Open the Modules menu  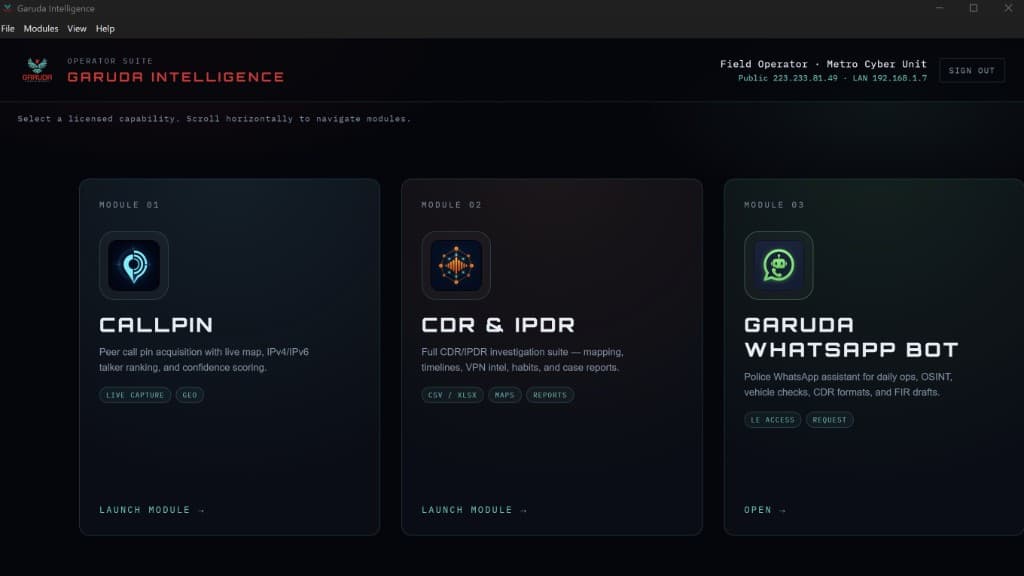point(40,29)
